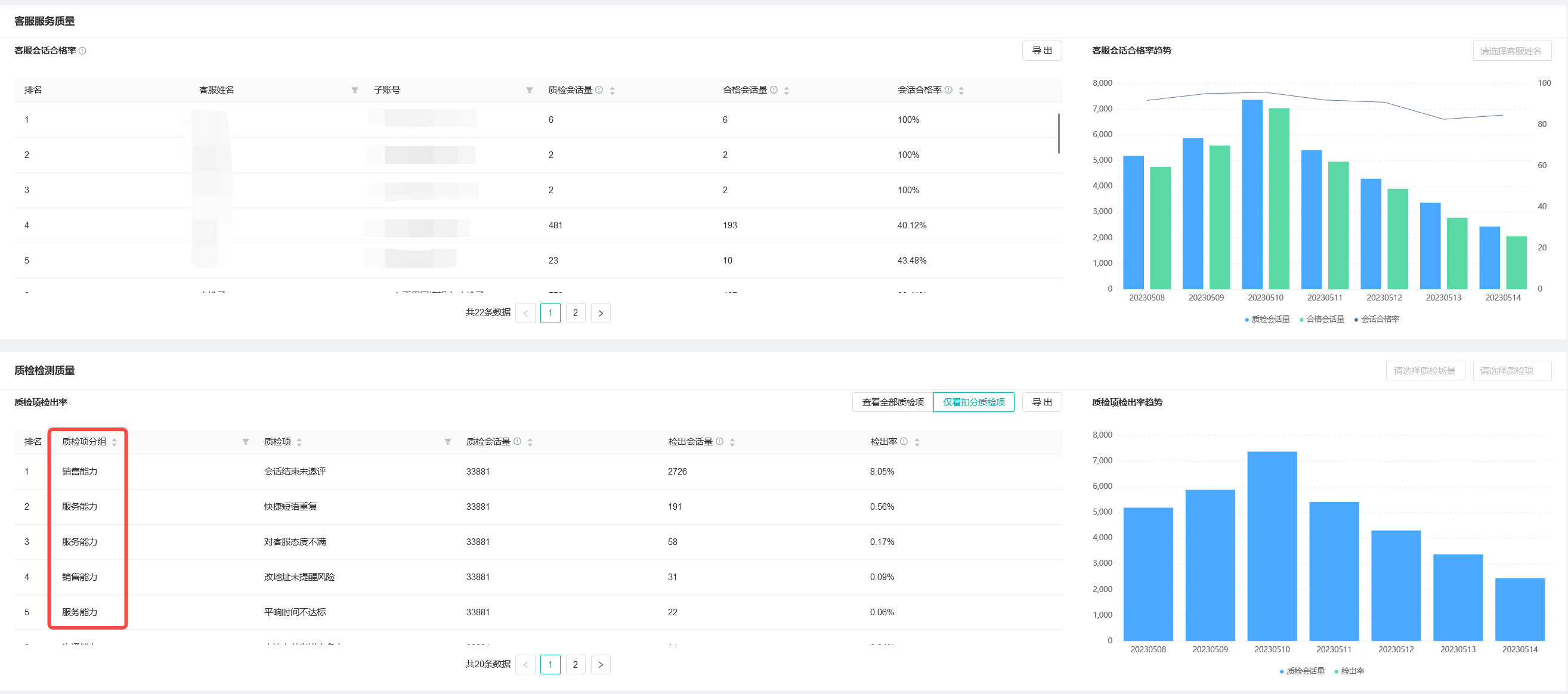Viewport: 1568px width, 694px height.
Task: Go to previous page in upper table pagination
Action: pos(525,313)
